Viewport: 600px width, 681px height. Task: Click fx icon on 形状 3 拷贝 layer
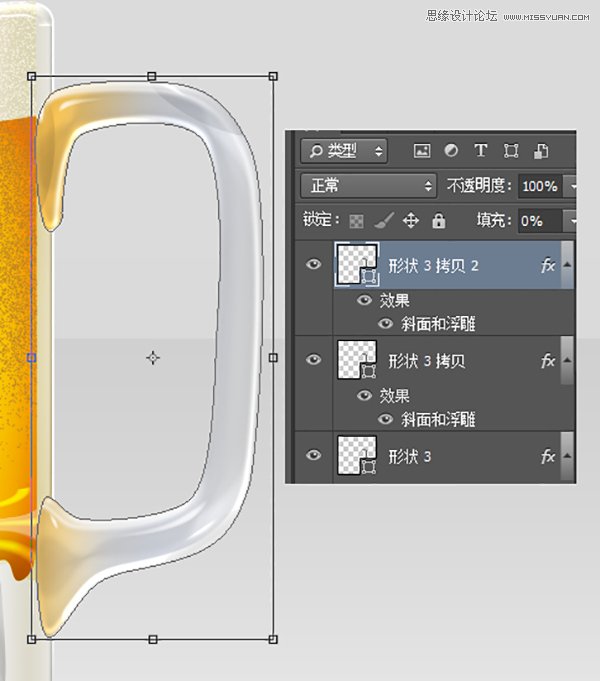tap(548, 360)
